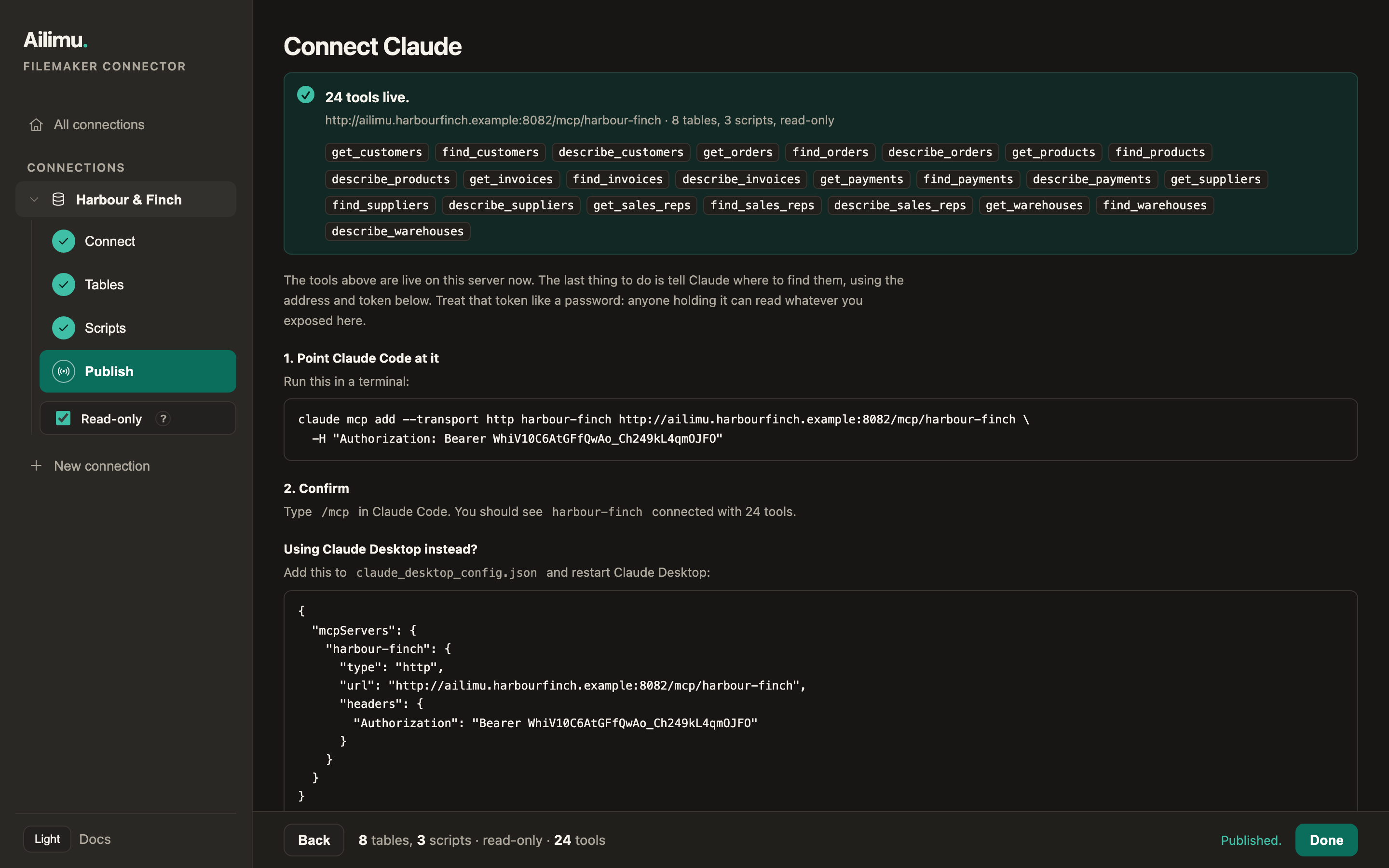The width and height of the screenshot is (1389, 868).
Task: Collapse the Harbour & Finch connection chevron
Action: click(34, 199)
